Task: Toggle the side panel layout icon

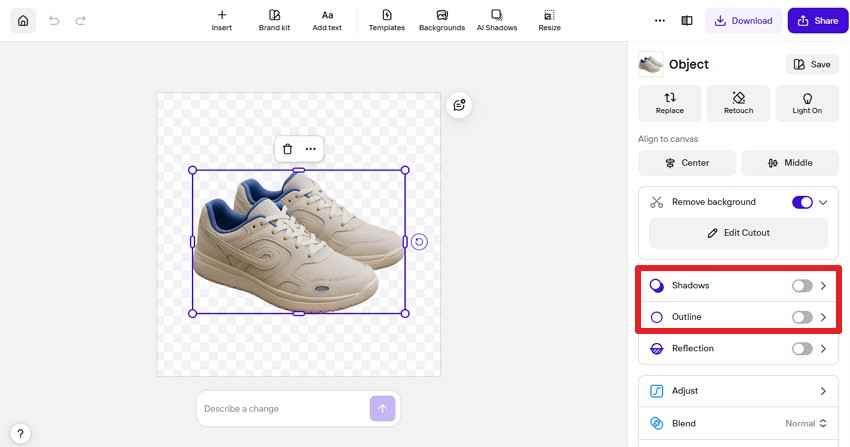Action: 687,21
